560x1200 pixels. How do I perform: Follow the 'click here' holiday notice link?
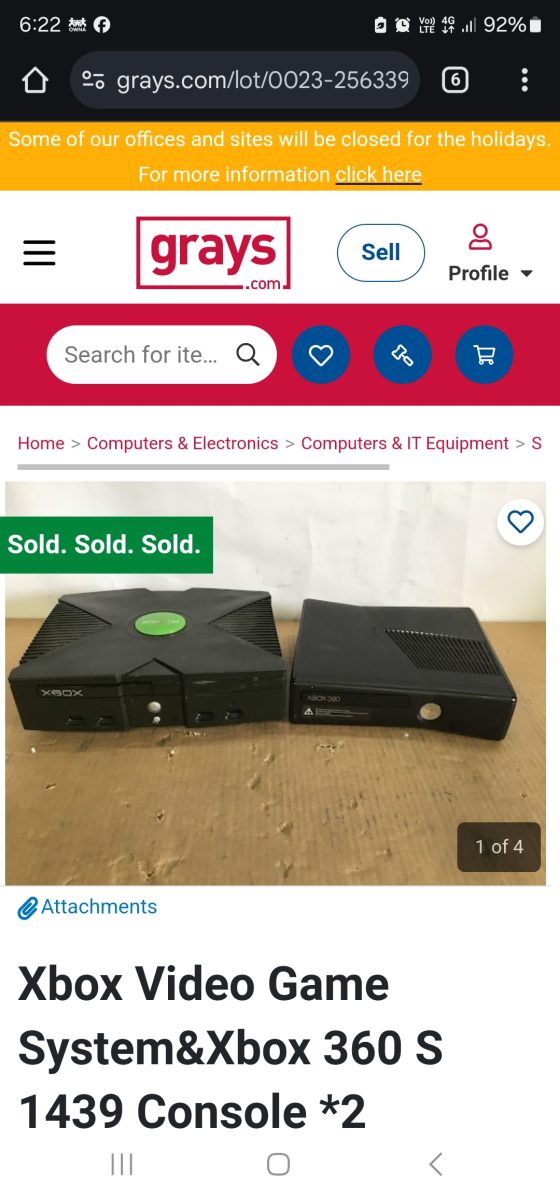[378, 174]
